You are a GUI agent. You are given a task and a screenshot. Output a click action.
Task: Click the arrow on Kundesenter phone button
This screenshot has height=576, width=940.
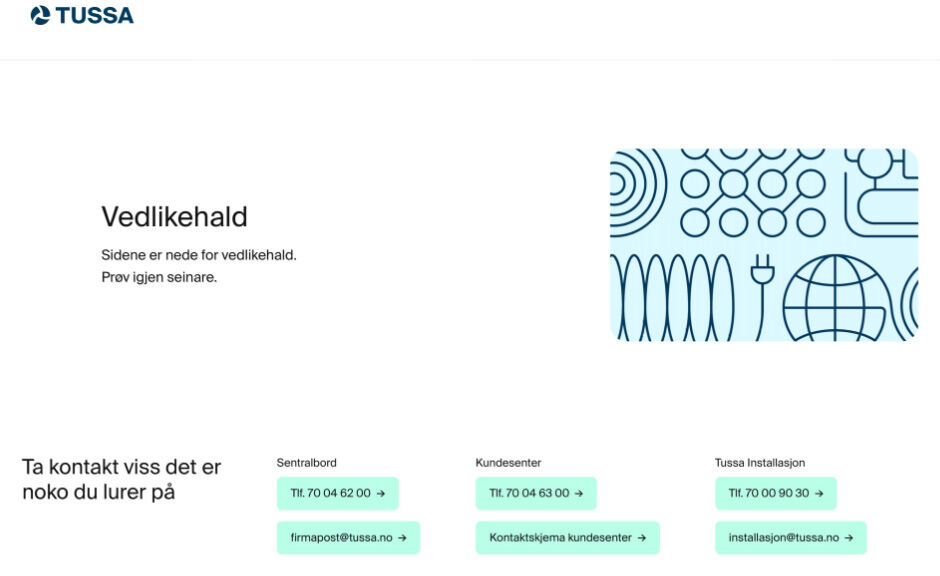(x=579, y=493)
